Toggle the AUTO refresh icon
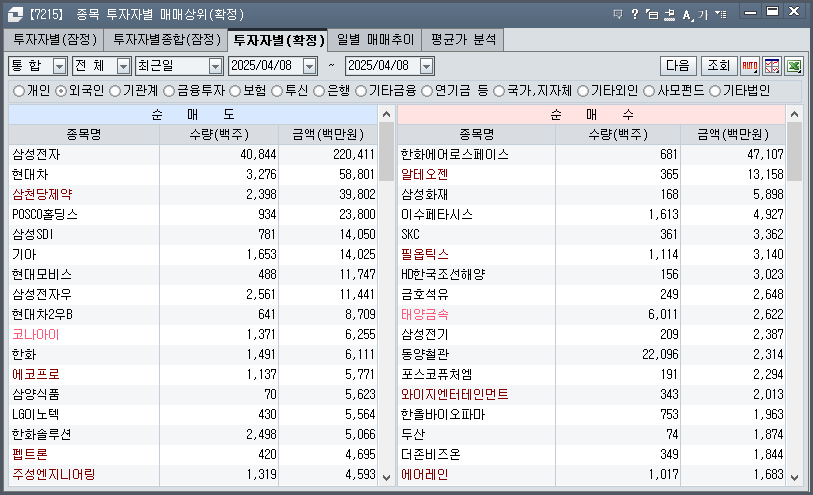Screen dimensions: 813x495 point(750,66)
